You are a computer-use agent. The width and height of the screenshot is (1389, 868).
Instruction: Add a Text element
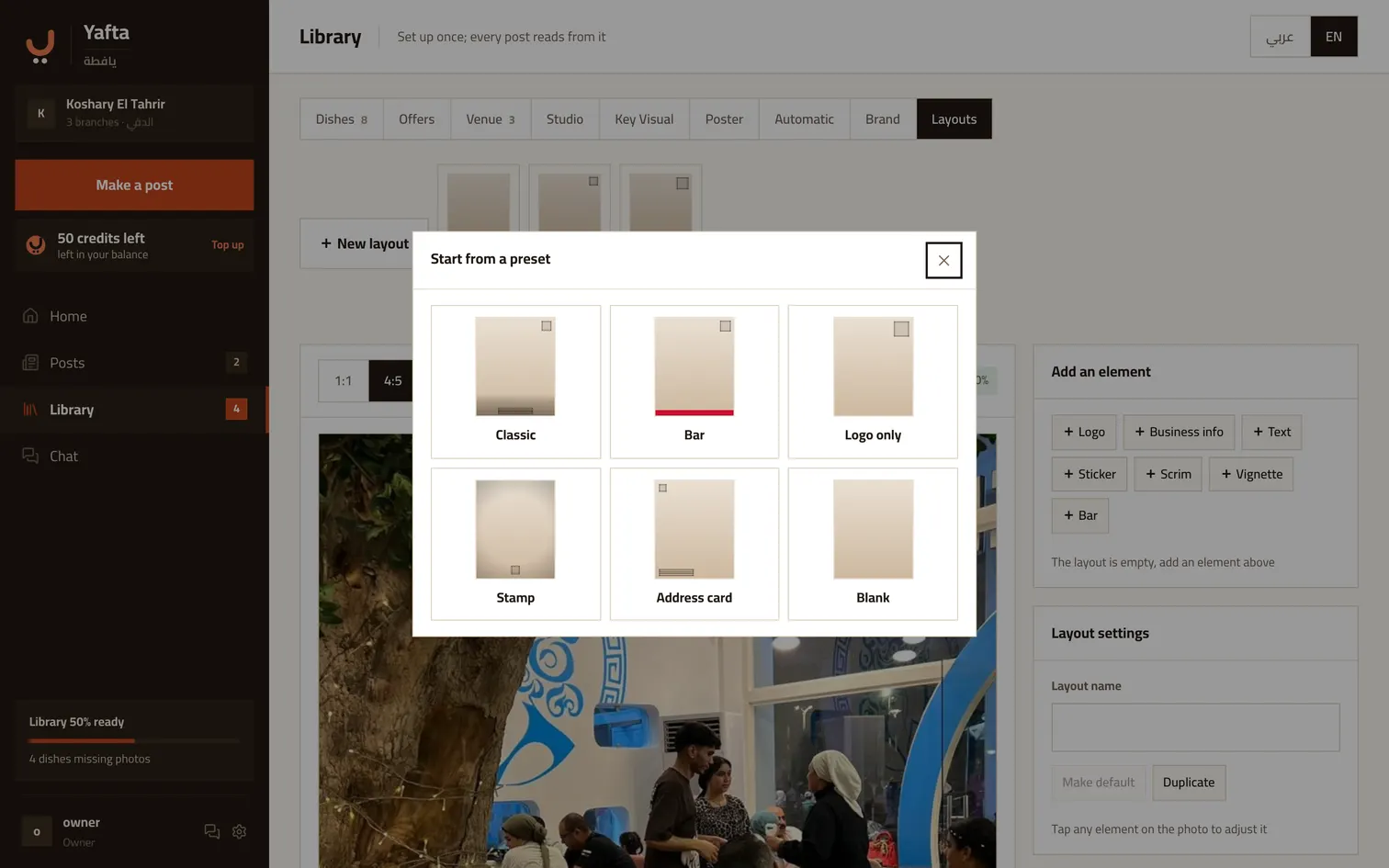point(1271,432)
